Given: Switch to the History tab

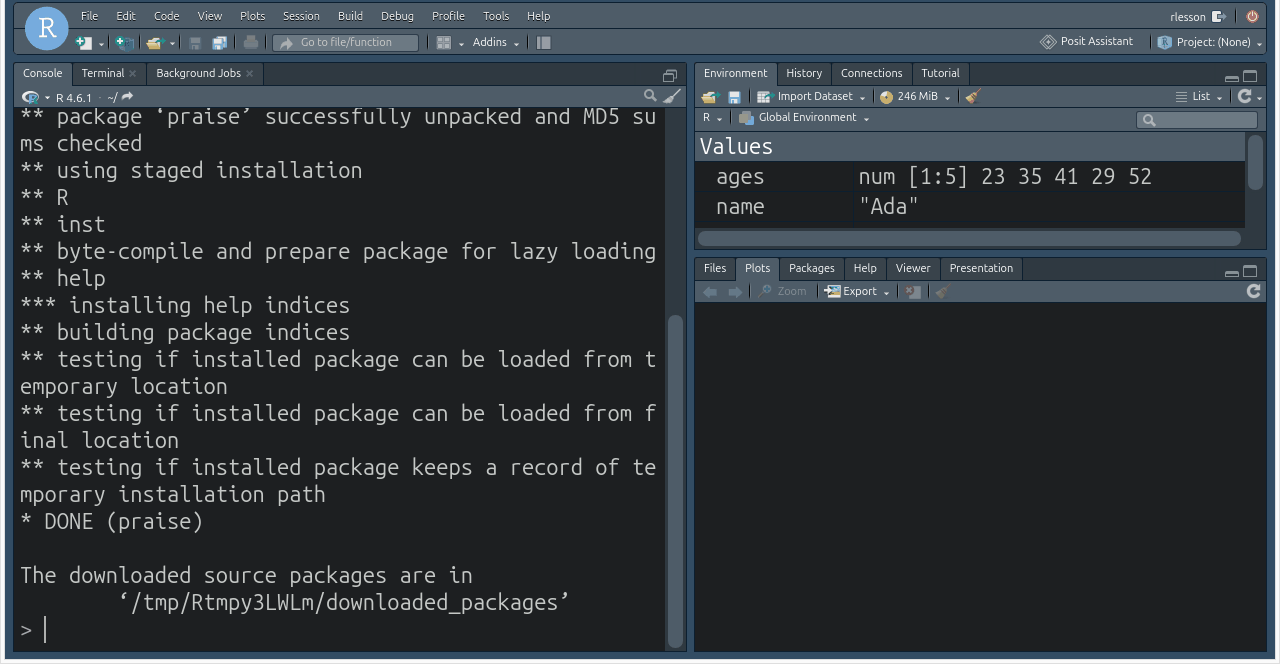Looking at the screenshot, I should pos(804,74).
